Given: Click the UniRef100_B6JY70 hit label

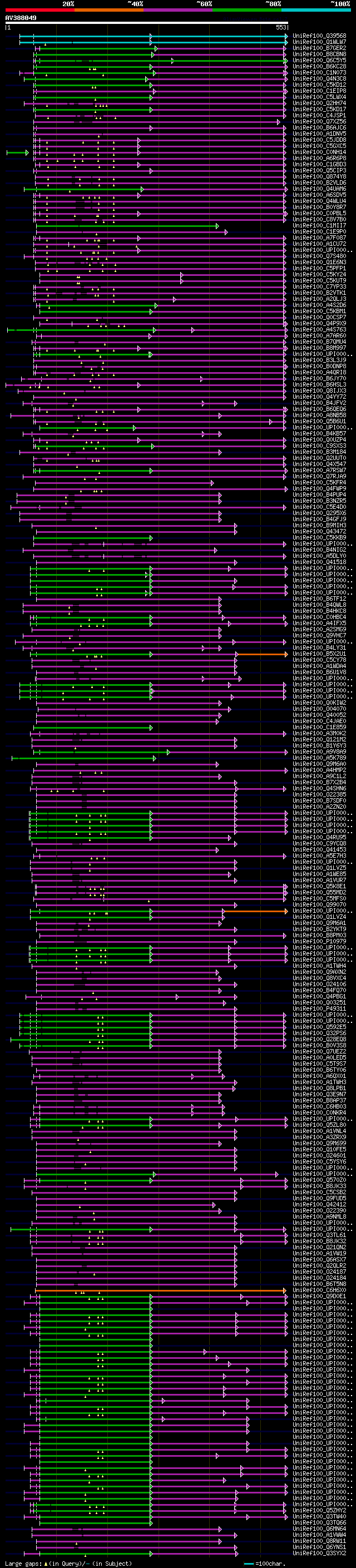Looking at the screenshot, I should [319, 379].
